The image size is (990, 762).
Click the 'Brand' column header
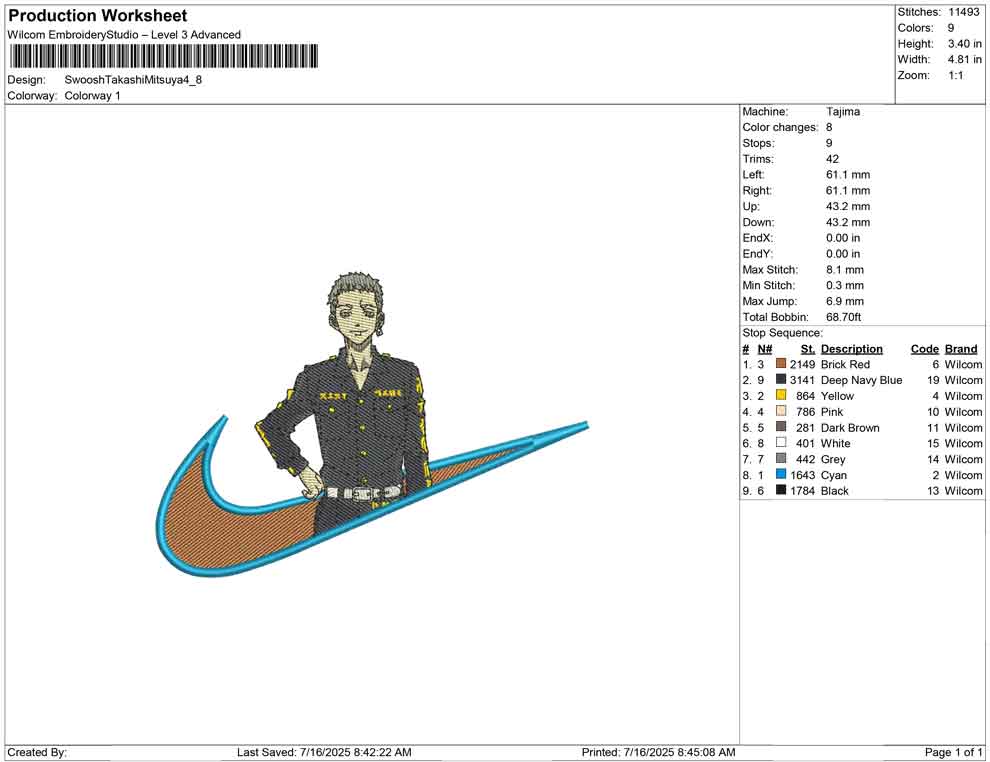coord(961,349)
